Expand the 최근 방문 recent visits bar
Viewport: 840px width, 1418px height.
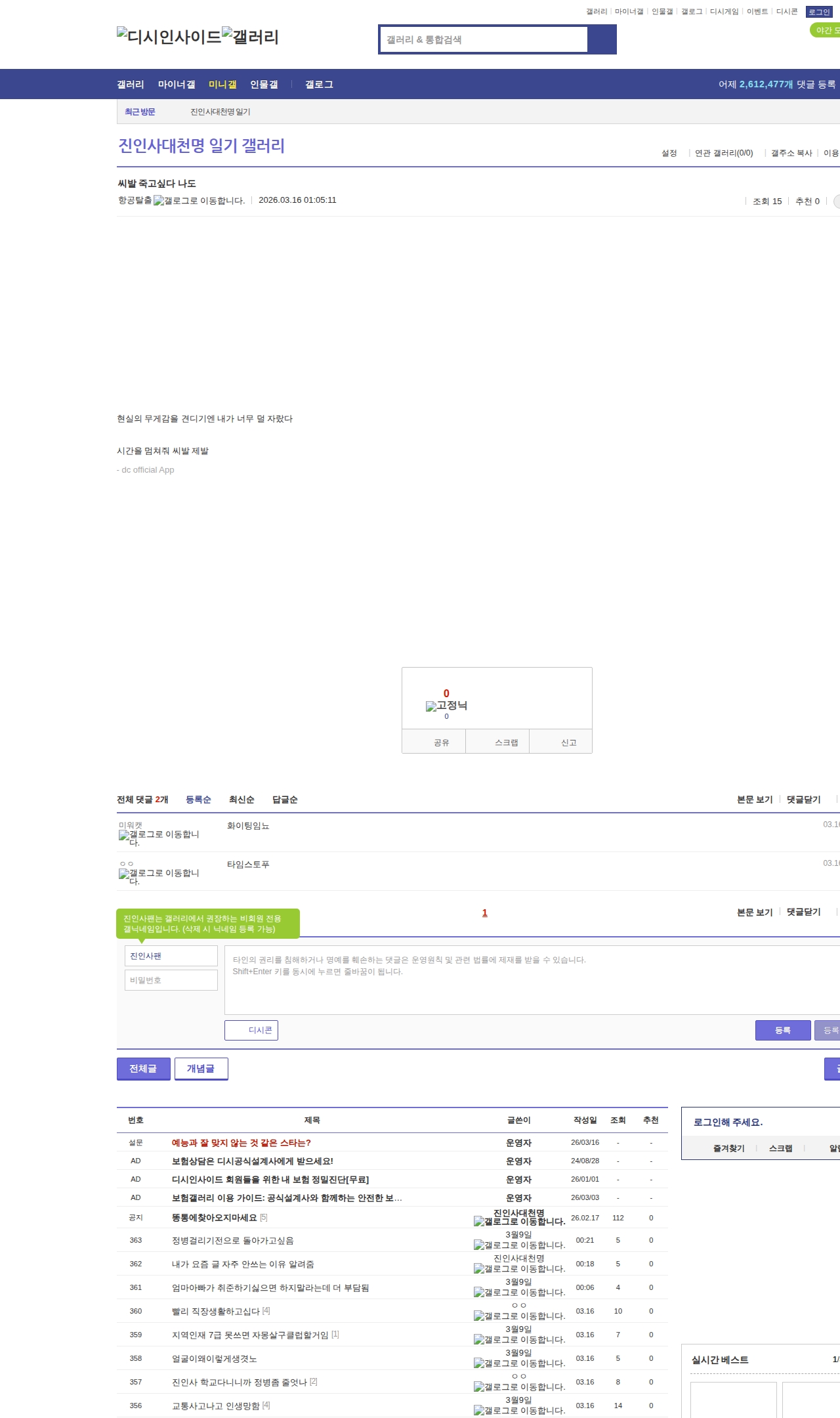pos(140,112)
